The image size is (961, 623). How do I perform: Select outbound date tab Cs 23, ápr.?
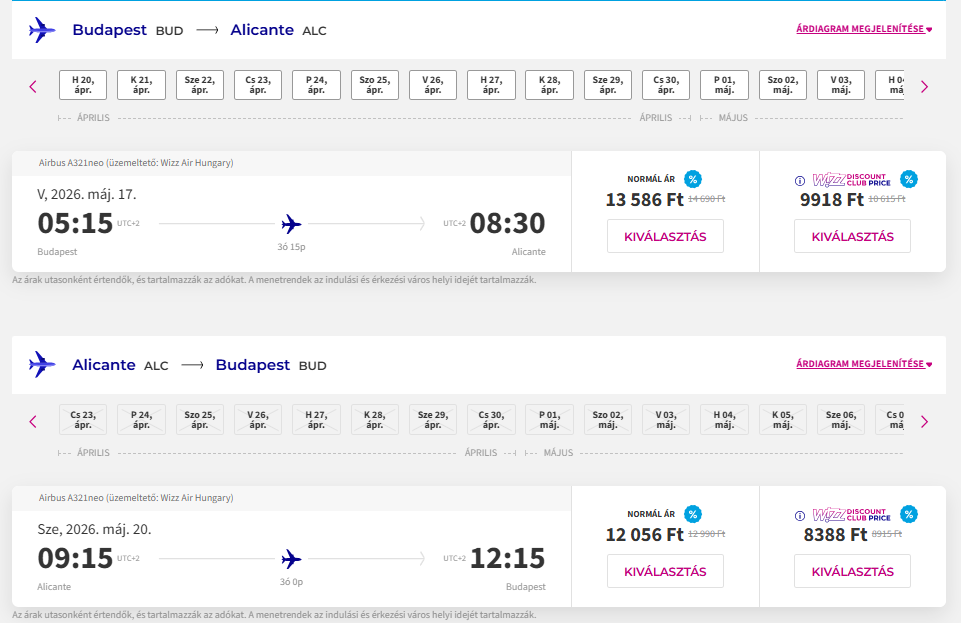(258, 86)
